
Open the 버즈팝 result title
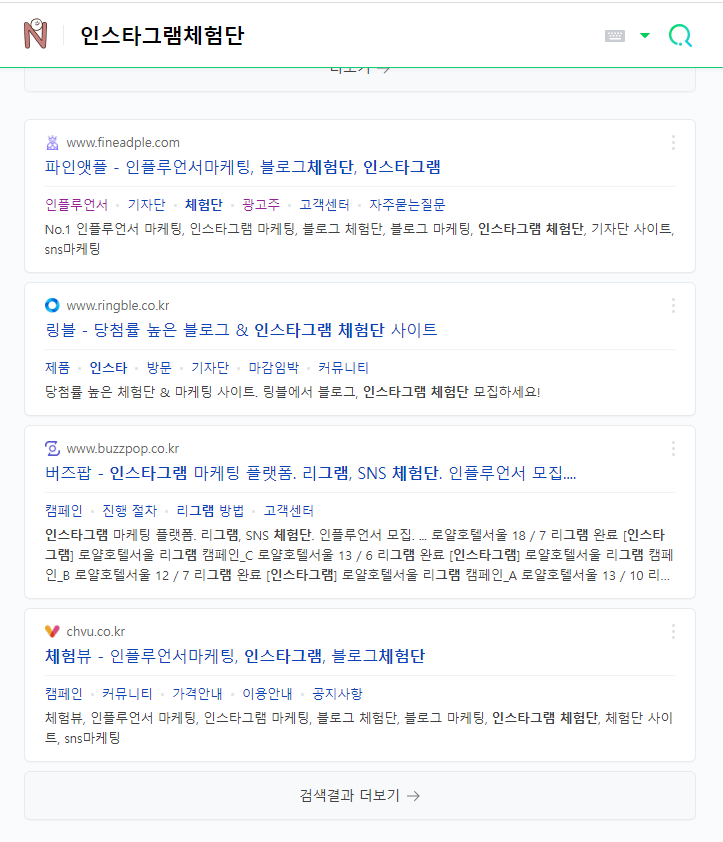pyautogui.click(x=310, y=473)
